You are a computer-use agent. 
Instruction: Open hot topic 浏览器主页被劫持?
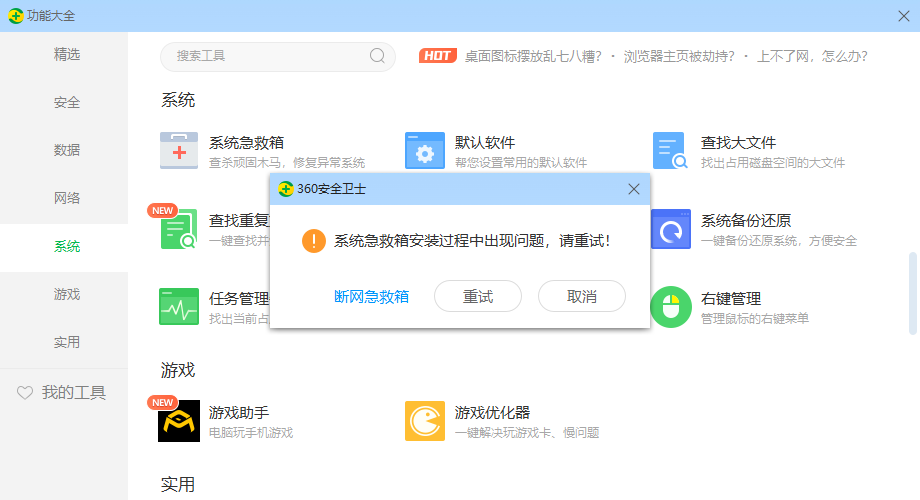tap(679, 56)
